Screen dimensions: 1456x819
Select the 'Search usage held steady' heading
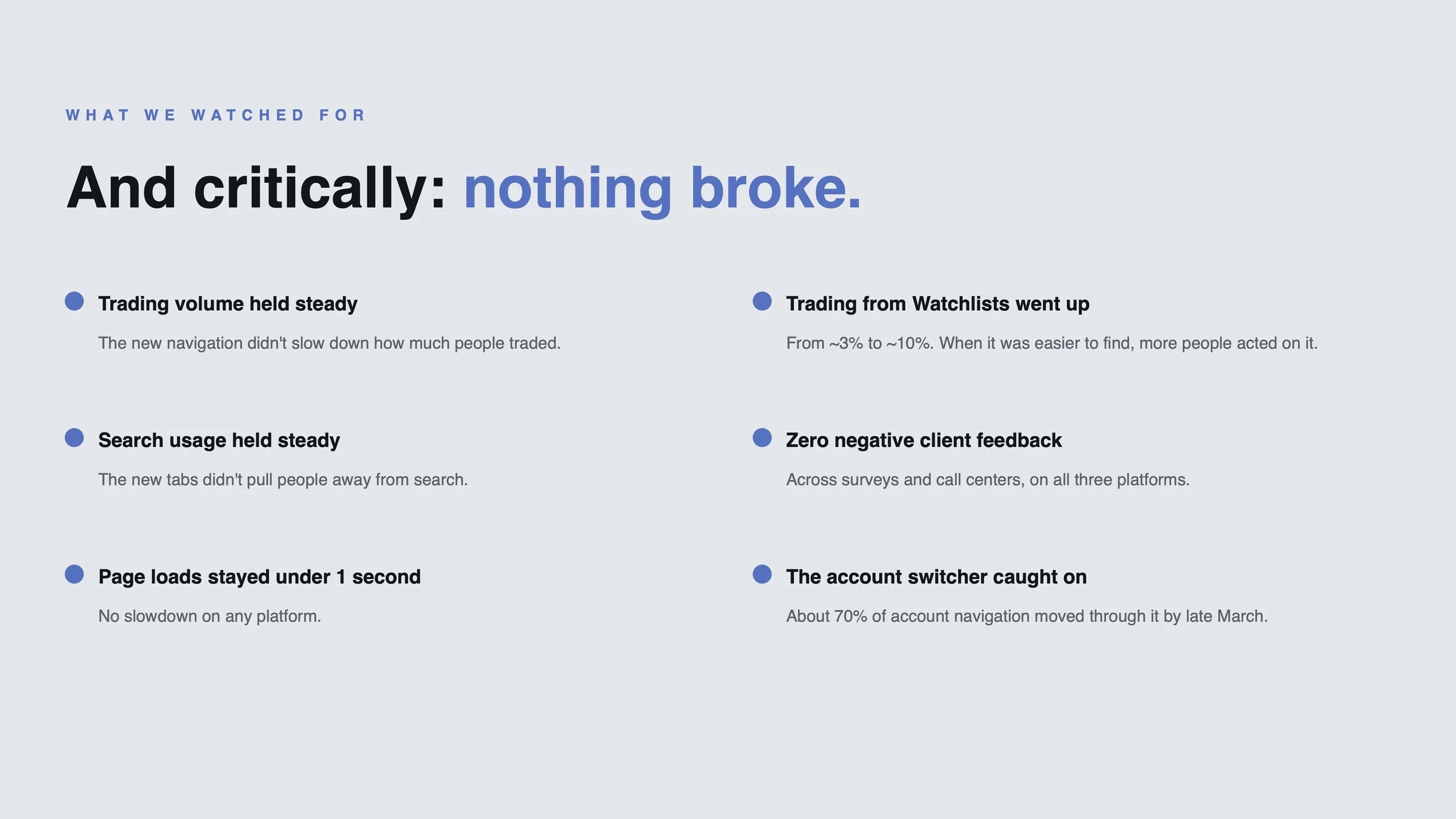click(219, 440)
